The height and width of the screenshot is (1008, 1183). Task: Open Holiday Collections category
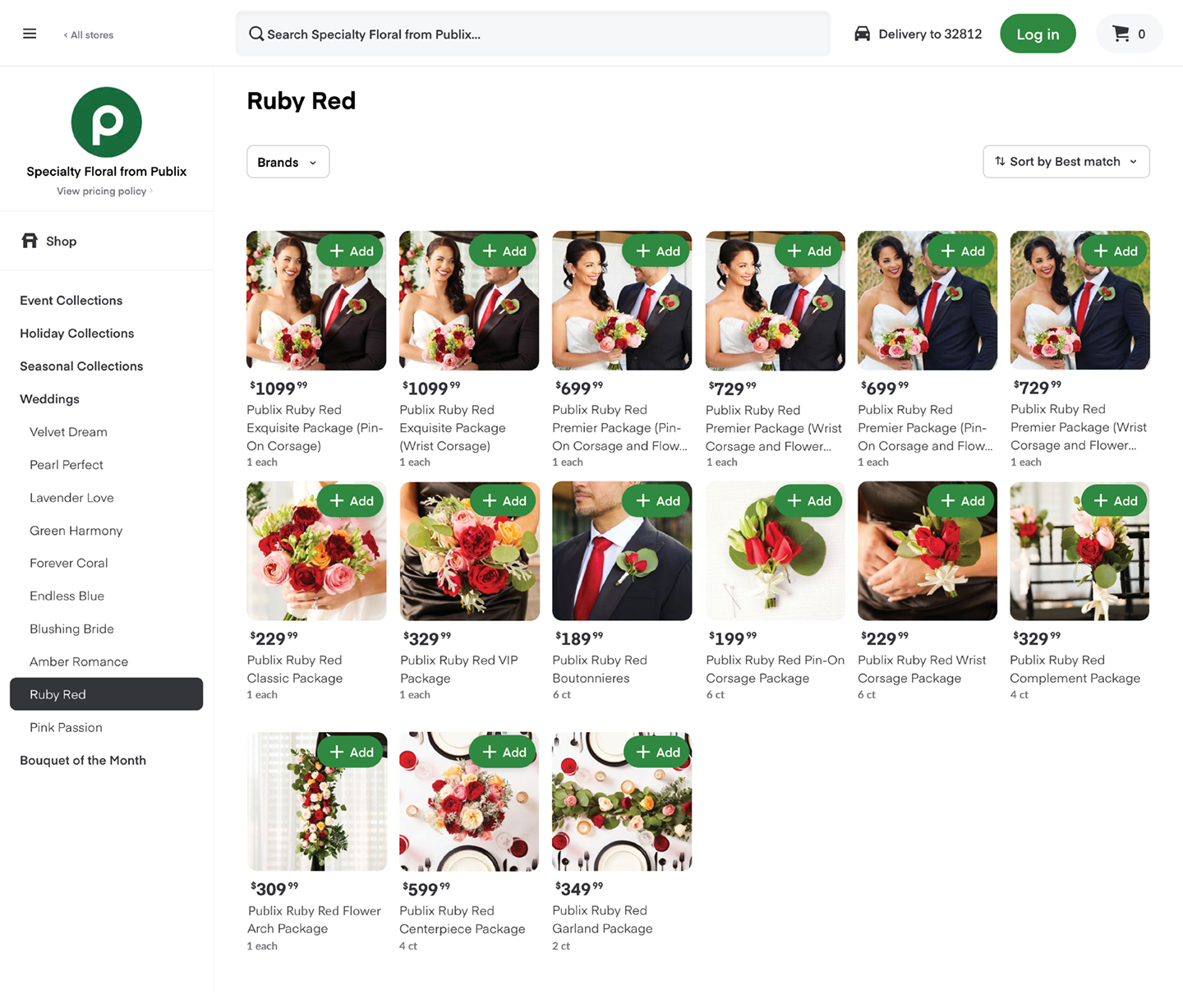click(x=77, y=334)
